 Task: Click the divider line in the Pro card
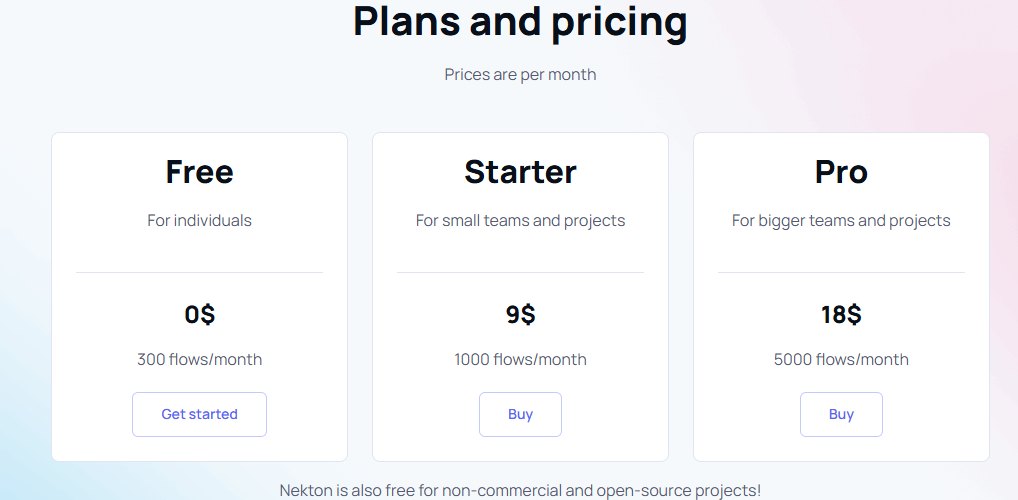841,272
